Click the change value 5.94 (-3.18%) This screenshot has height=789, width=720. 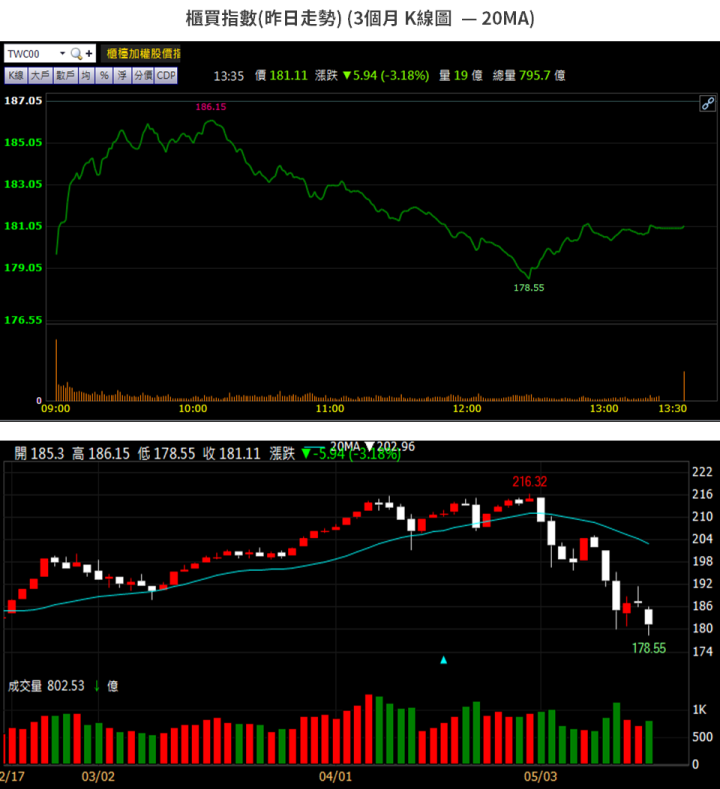click(386, 75)
